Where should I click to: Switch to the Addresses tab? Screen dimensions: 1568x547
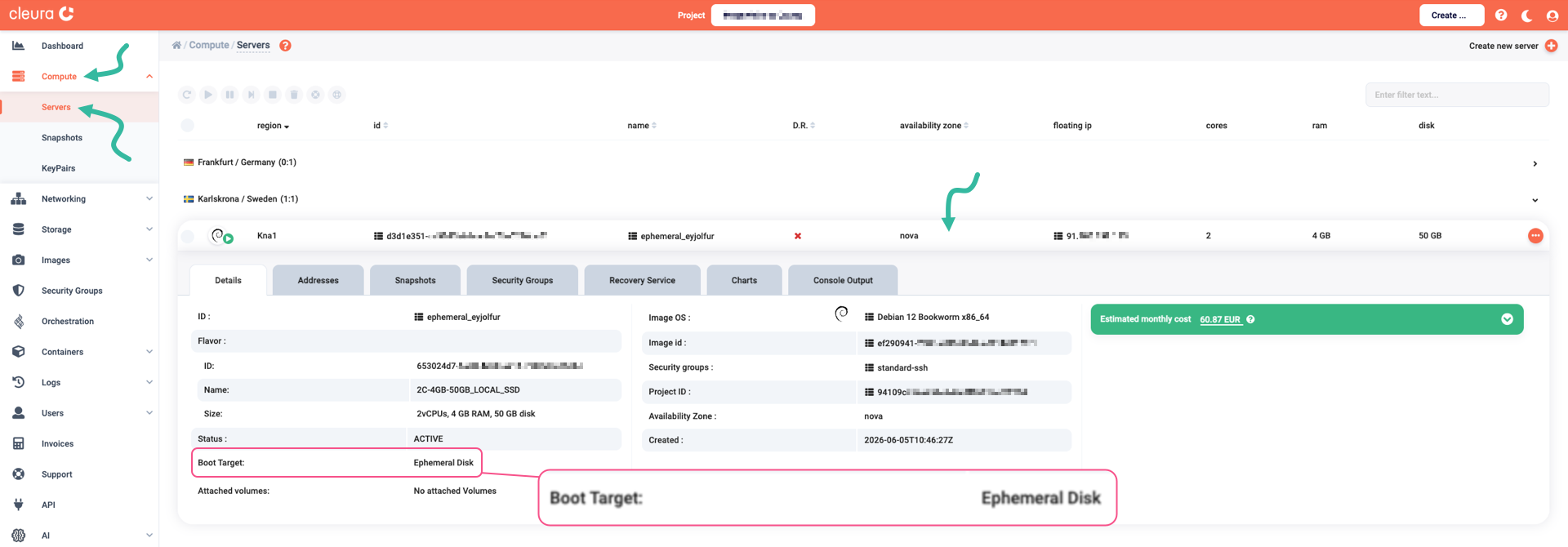coord(318,280)
